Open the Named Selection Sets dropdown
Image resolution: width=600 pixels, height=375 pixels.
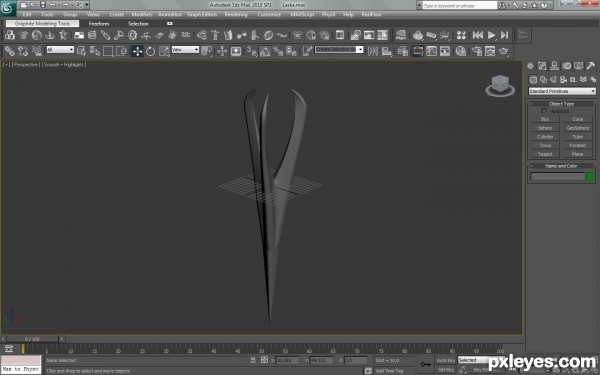[x=339, y=50]
